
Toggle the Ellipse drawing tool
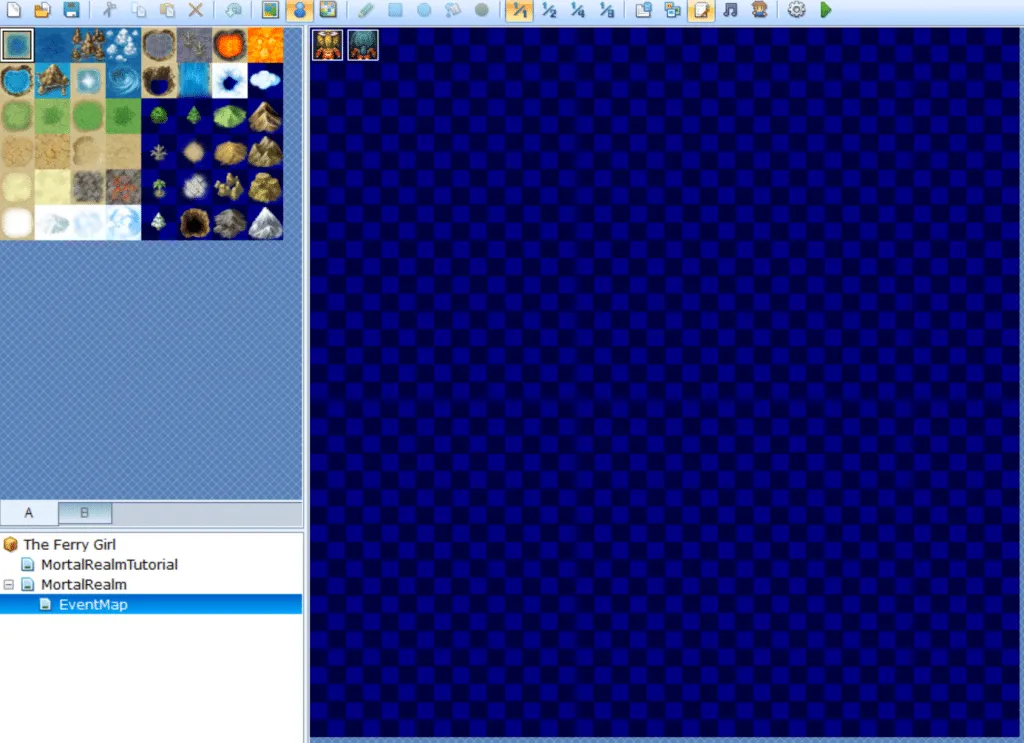coord(422,11)
